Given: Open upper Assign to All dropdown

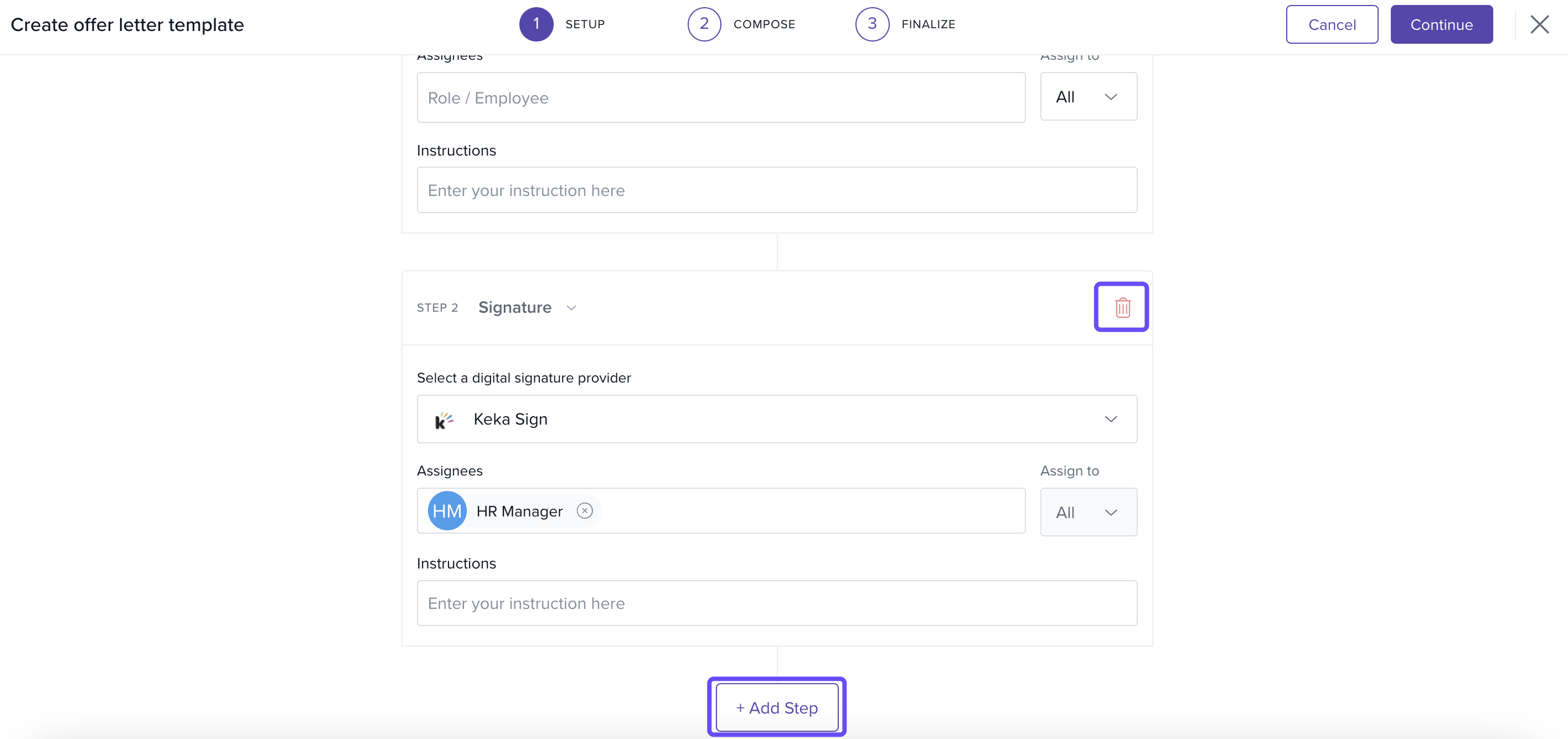Looking at the screenshot, I should click(1088, 97).
